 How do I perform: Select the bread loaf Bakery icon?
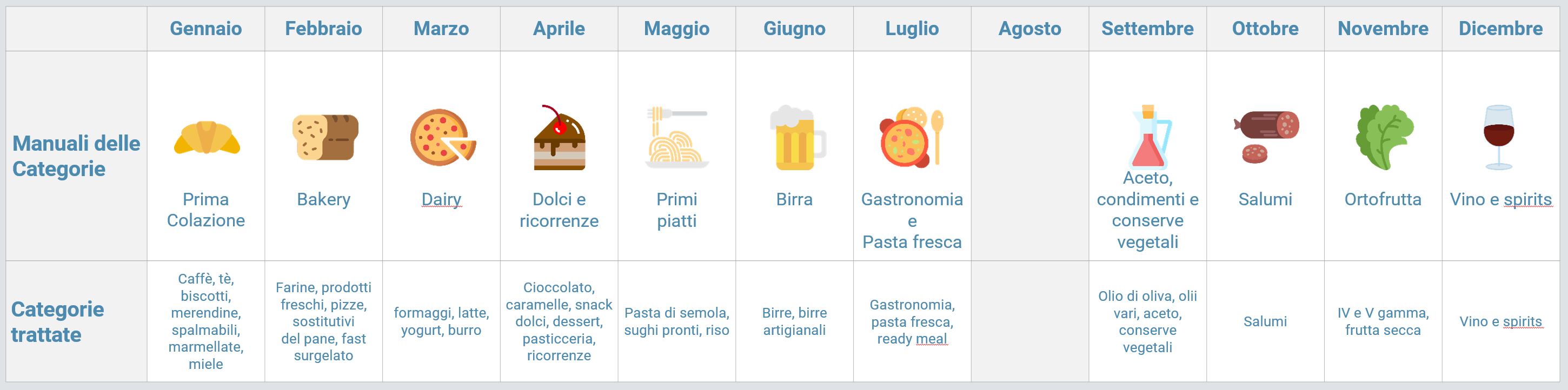[x=325, y=138]
